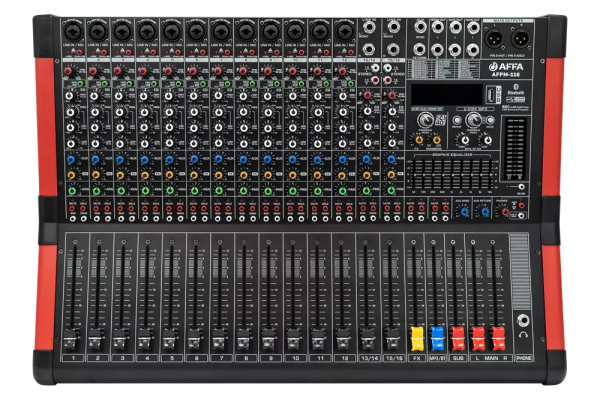Screen dimensions: 600x400
Task: Toggle the MUTE button on channel 12
Action: (x=339, y=208)
